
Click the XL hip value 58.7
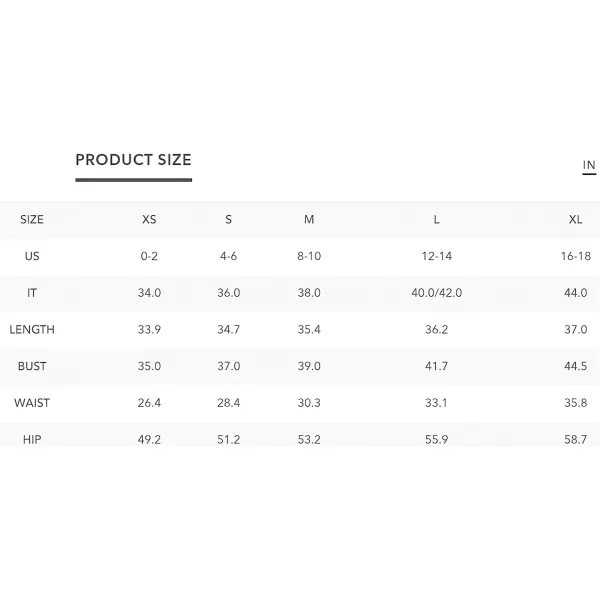click(x=576, y=439)
